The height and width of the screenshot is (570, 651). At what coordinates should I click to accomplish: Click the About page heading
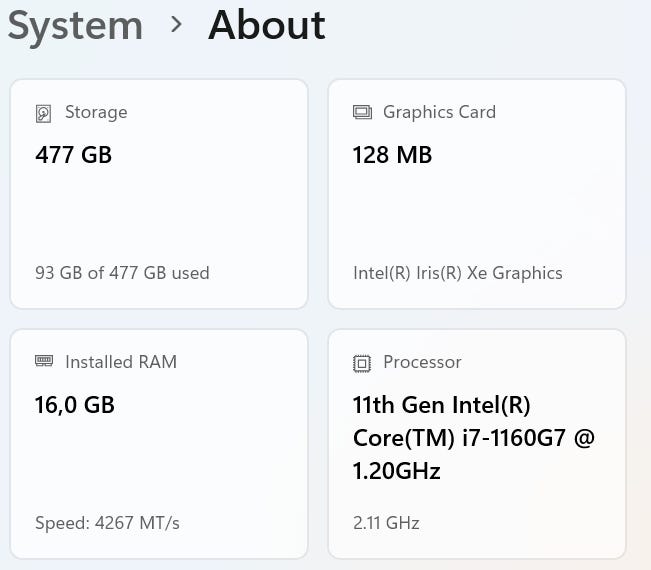tap(266, 26)
